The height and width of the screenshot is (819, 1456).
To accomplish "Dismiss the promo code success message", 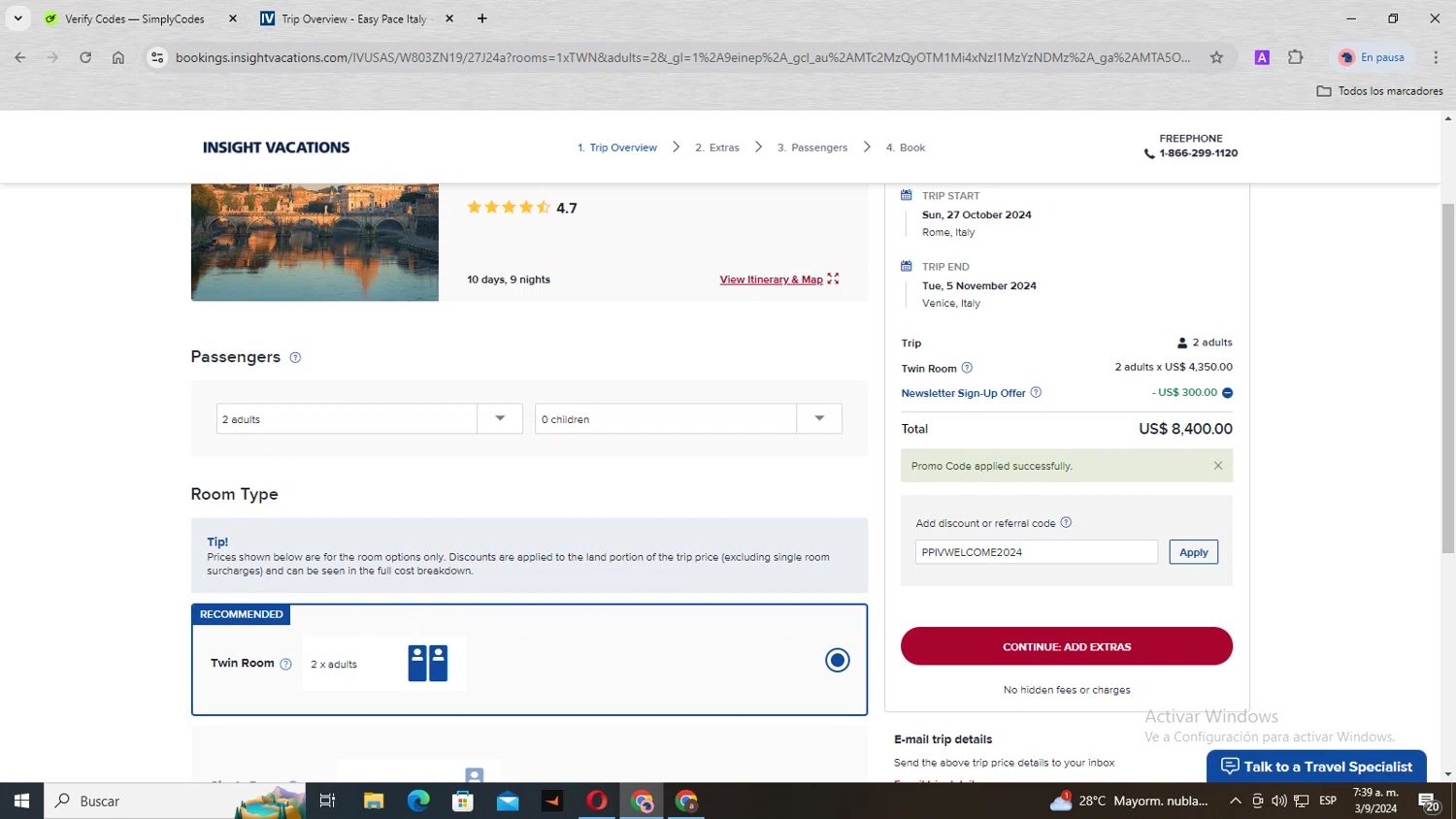I will coord(1218,466).
